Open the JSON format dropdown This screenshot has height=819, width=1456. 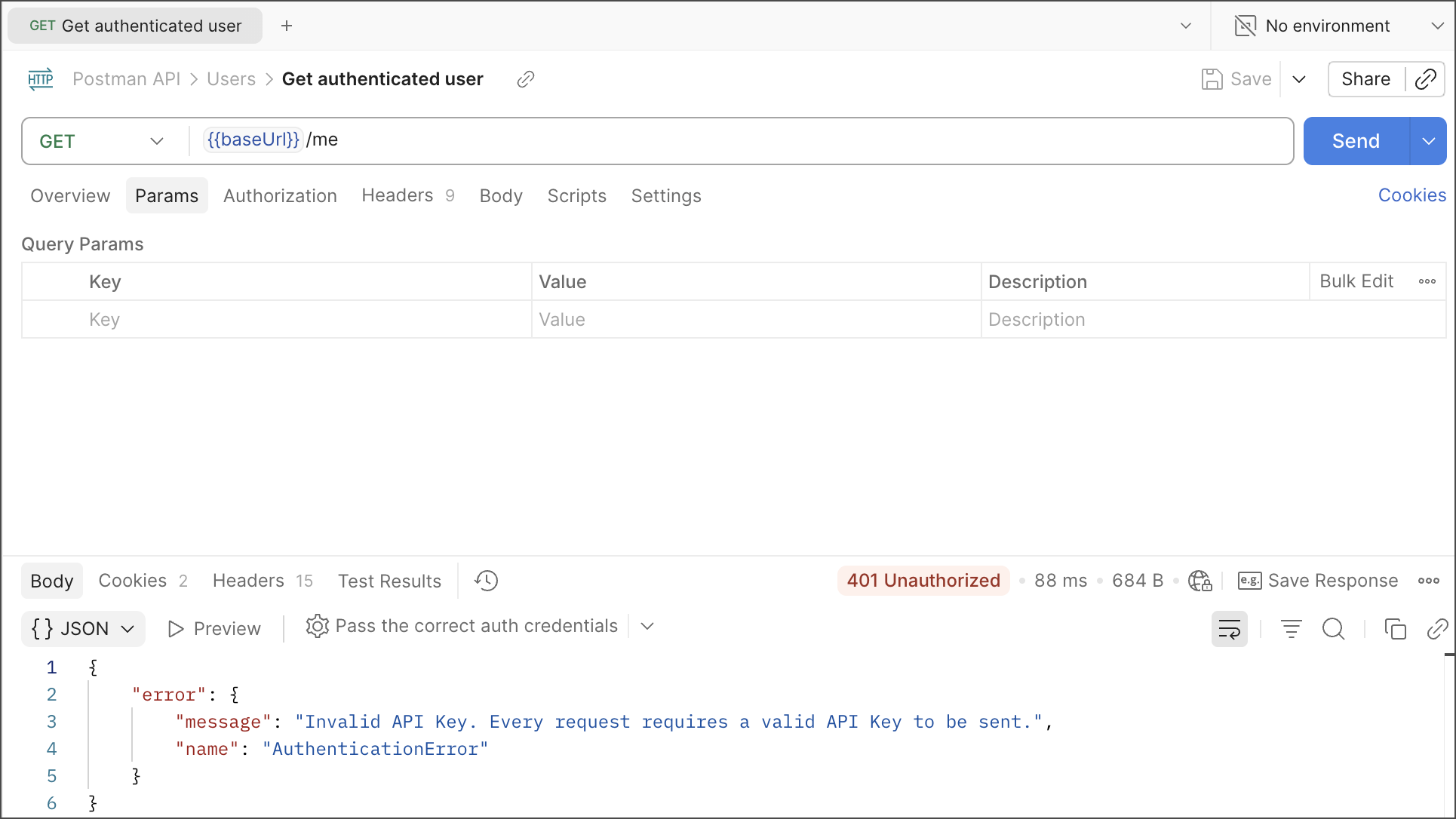click(x=83, y=629)
